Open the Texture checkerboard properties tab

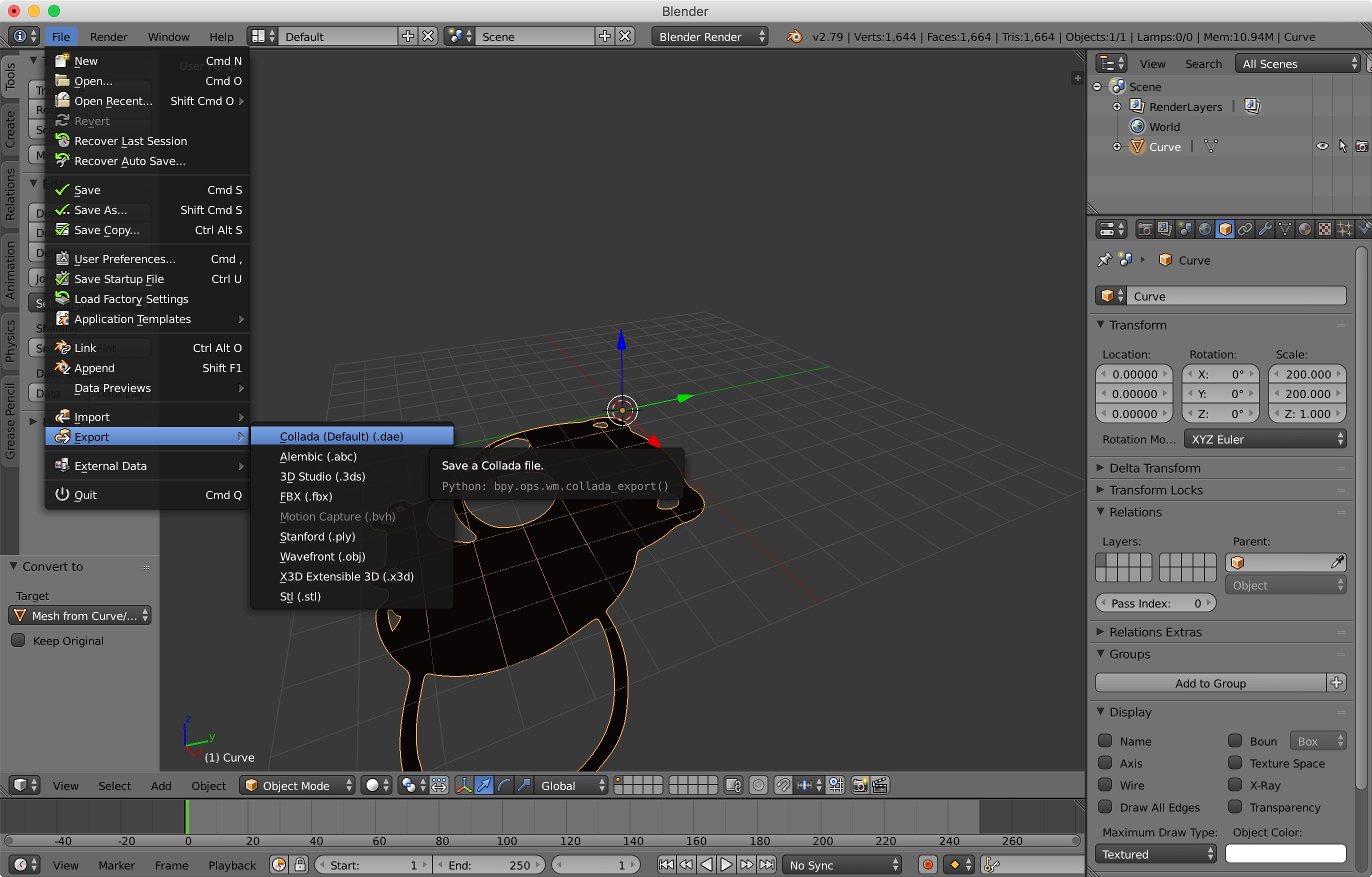pos(1324,229)
